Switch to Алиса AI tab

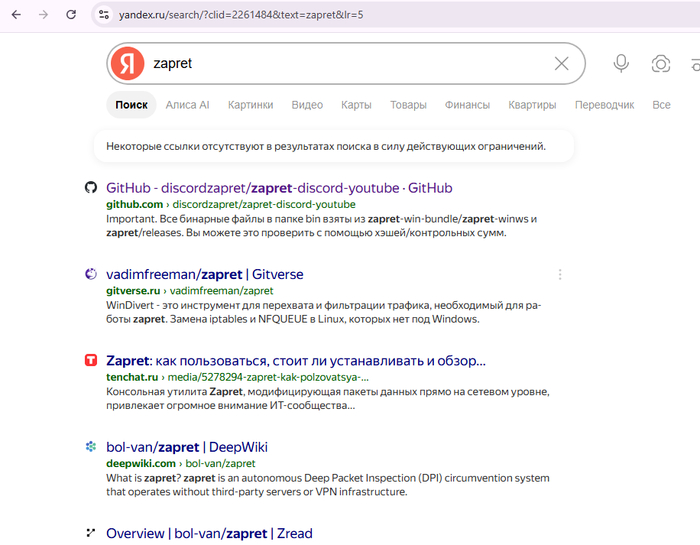pyautogui.click(x=188, y=105)
